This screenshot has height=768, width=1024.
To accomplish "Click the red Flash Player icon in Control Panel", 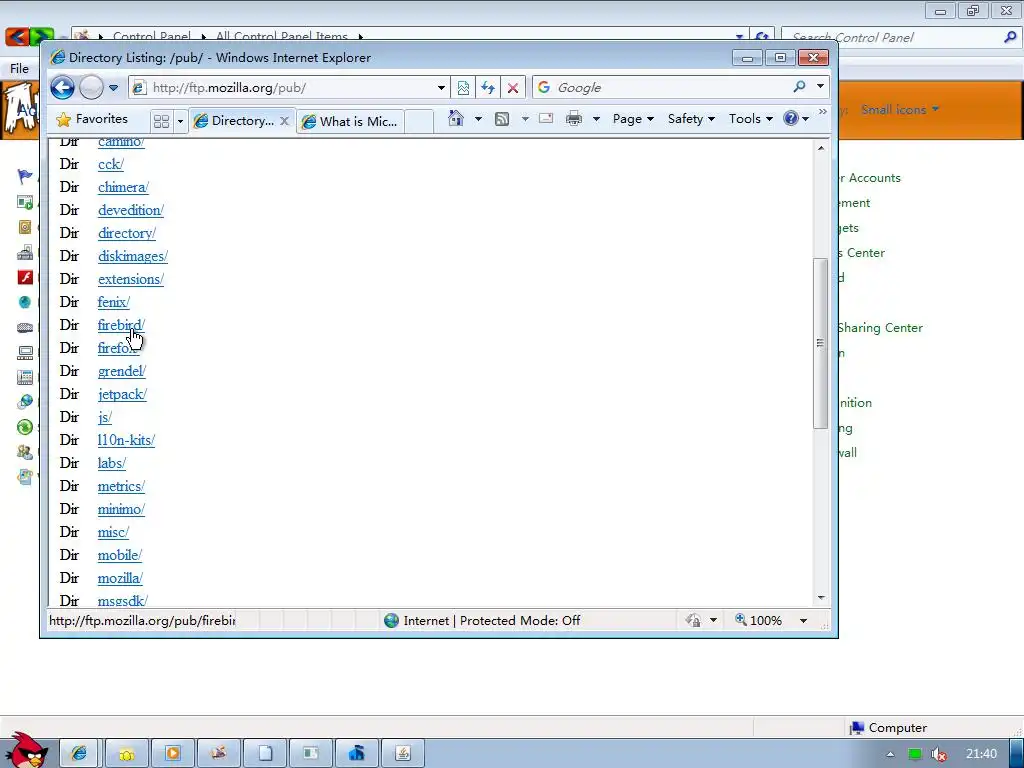I will pyautogui.click(x=25, y=277).
